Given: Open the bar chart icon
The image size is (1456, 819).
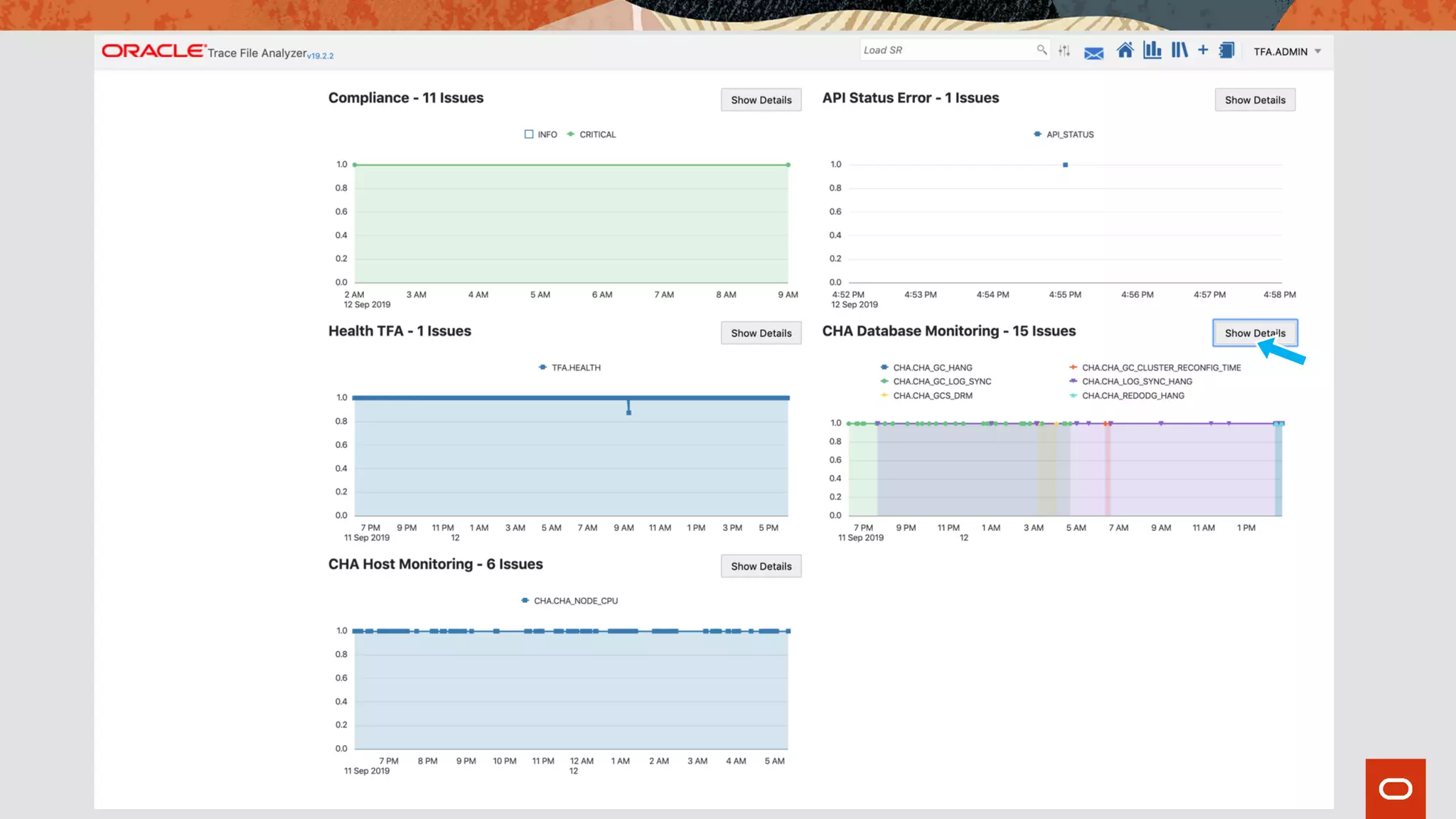Looking at the screenshot, I should pos(1152,50).
